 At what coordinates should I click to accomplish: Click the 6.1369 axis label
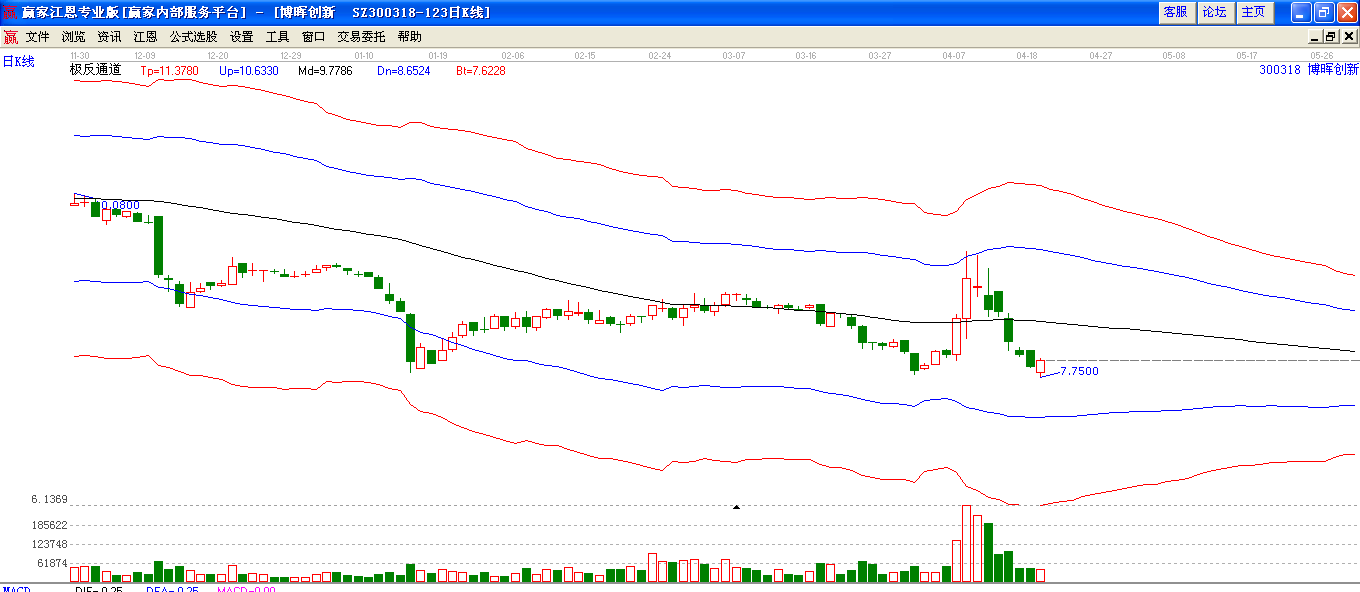pyautogui.click(x=49, y=499)
